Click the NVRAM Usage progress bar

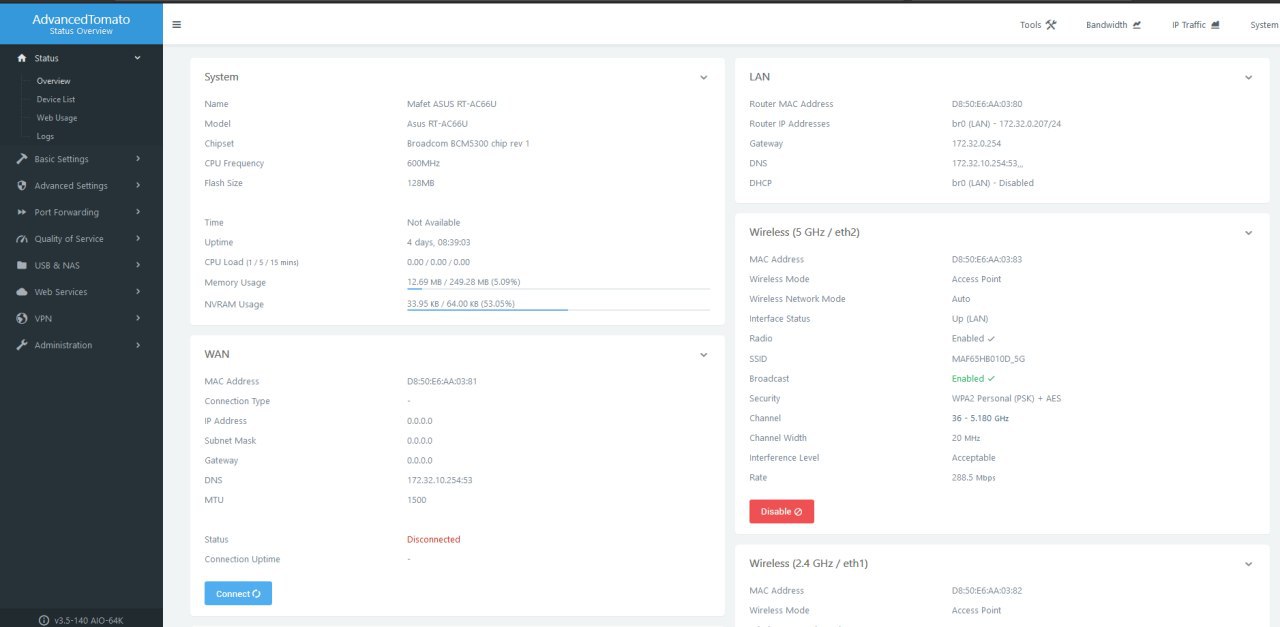tap(558, 310)
